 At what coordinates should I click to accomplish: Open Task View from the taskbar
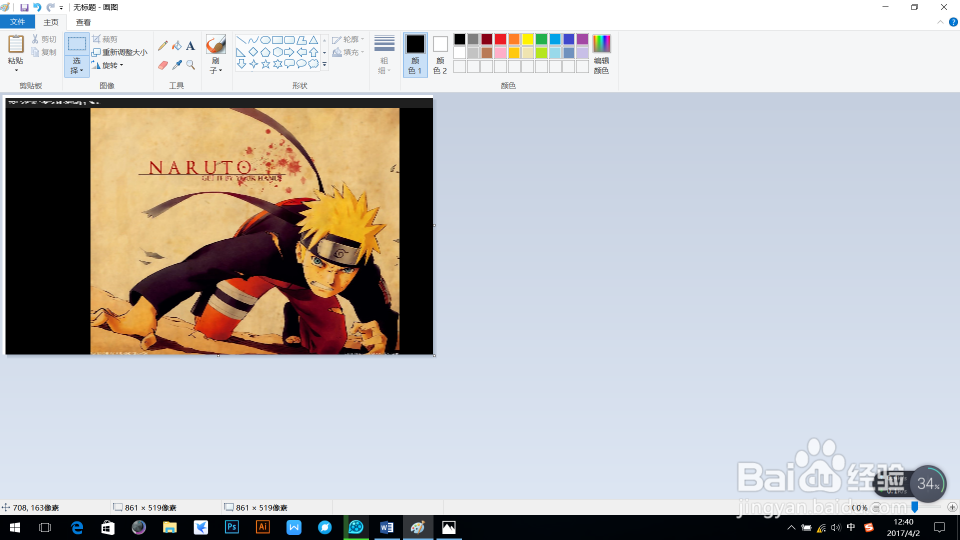tap(45, 527)
